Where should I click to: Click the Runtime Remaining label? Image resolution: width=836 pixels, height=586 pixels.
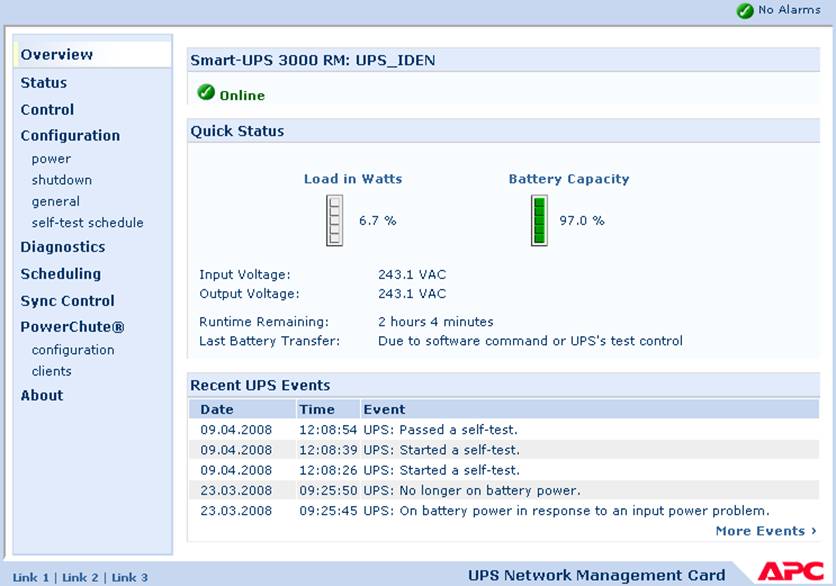click(264, 322)
